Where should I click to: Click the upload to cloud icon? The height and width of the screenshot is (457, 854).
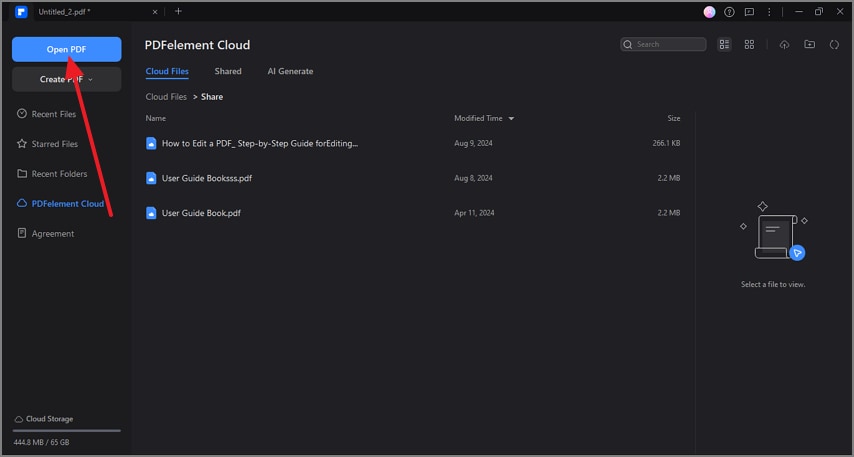(784, 45)
